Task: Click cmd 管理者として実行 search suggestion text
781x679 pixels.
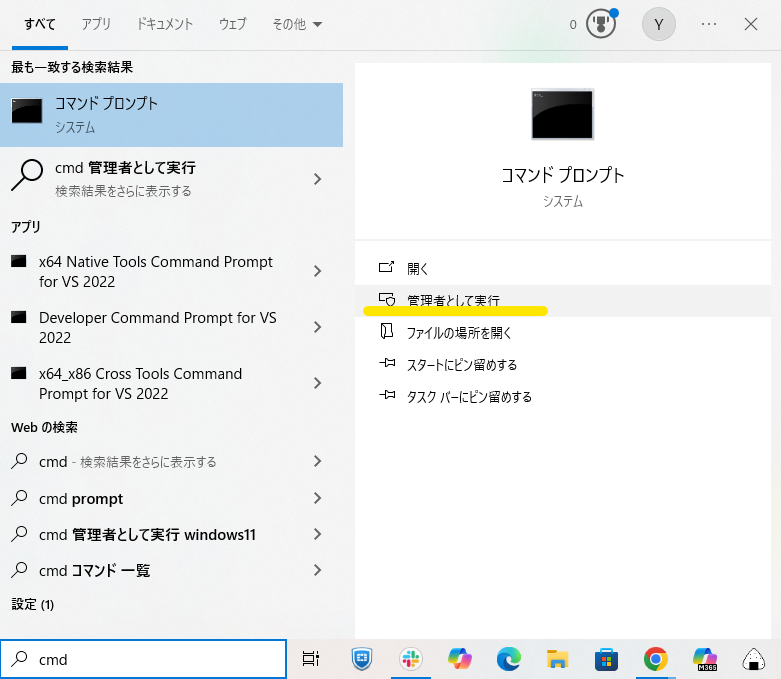Action: pyautogui.click(x=125, y=168)
